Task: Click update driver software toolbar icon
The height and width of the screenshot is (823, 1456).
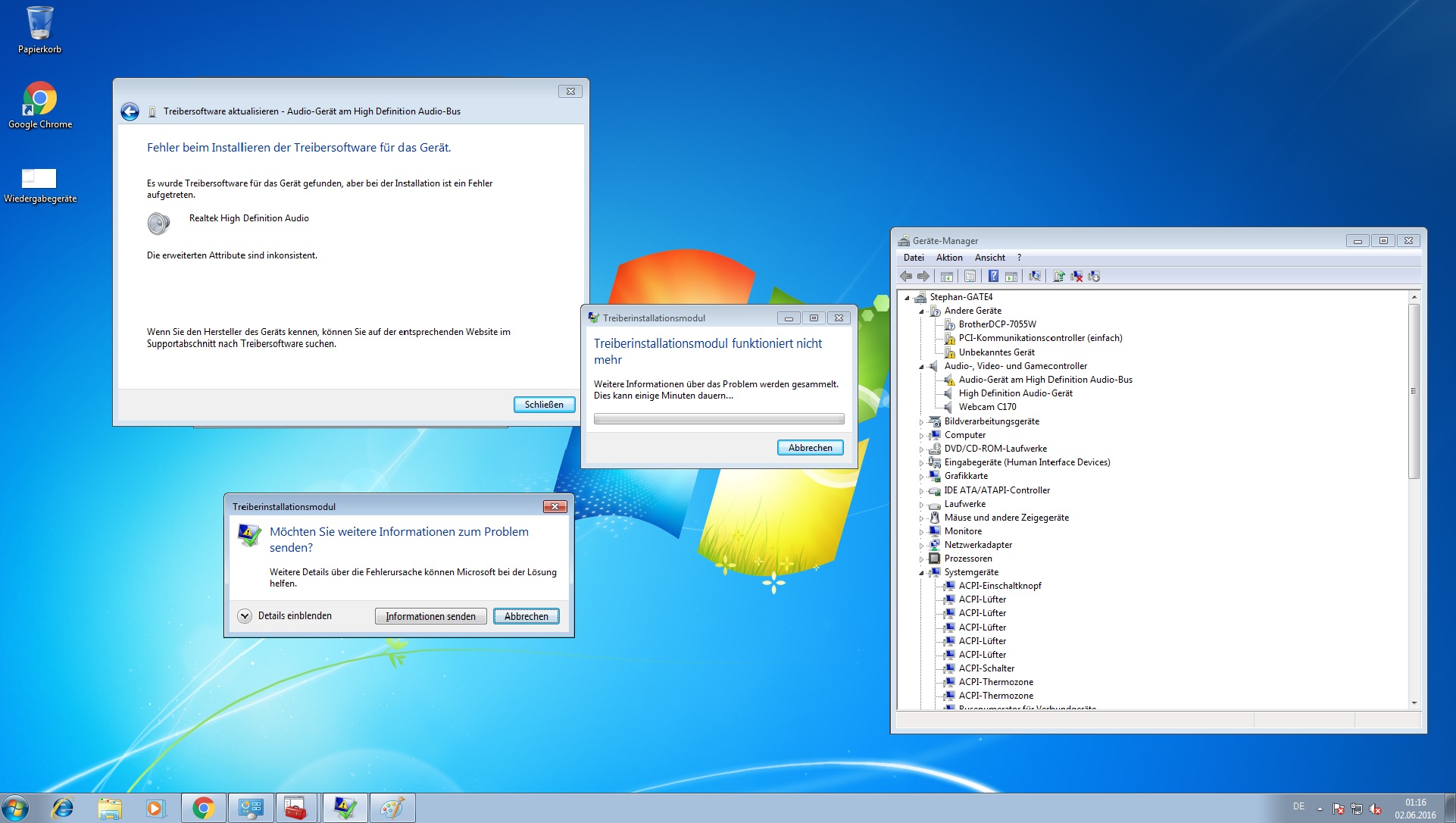Action: pos(1059,277)
